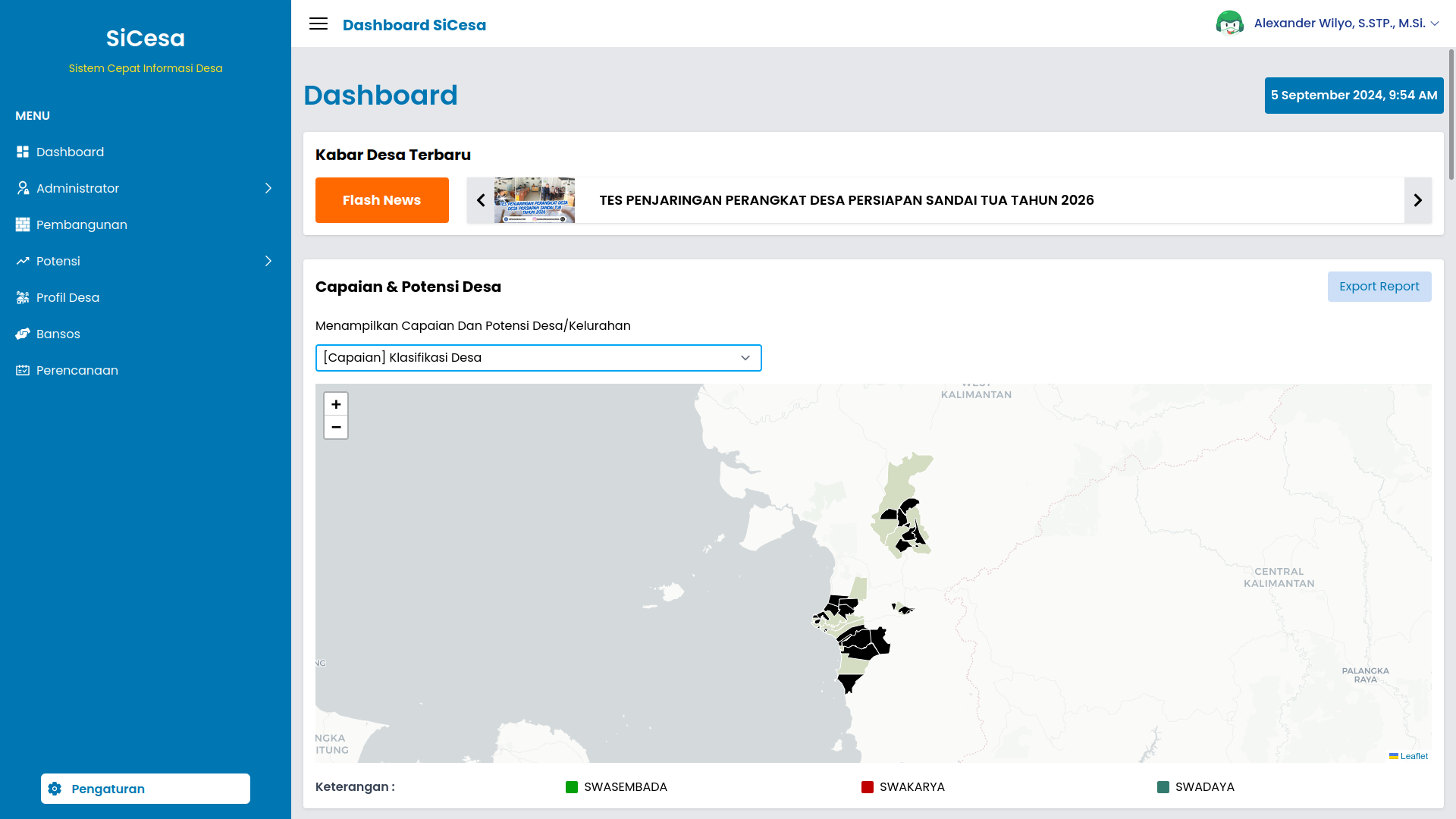Click the Bansos handshake icon
Image resolution: width=1456 pixels, height=819 pixels.
coord(23,334)
